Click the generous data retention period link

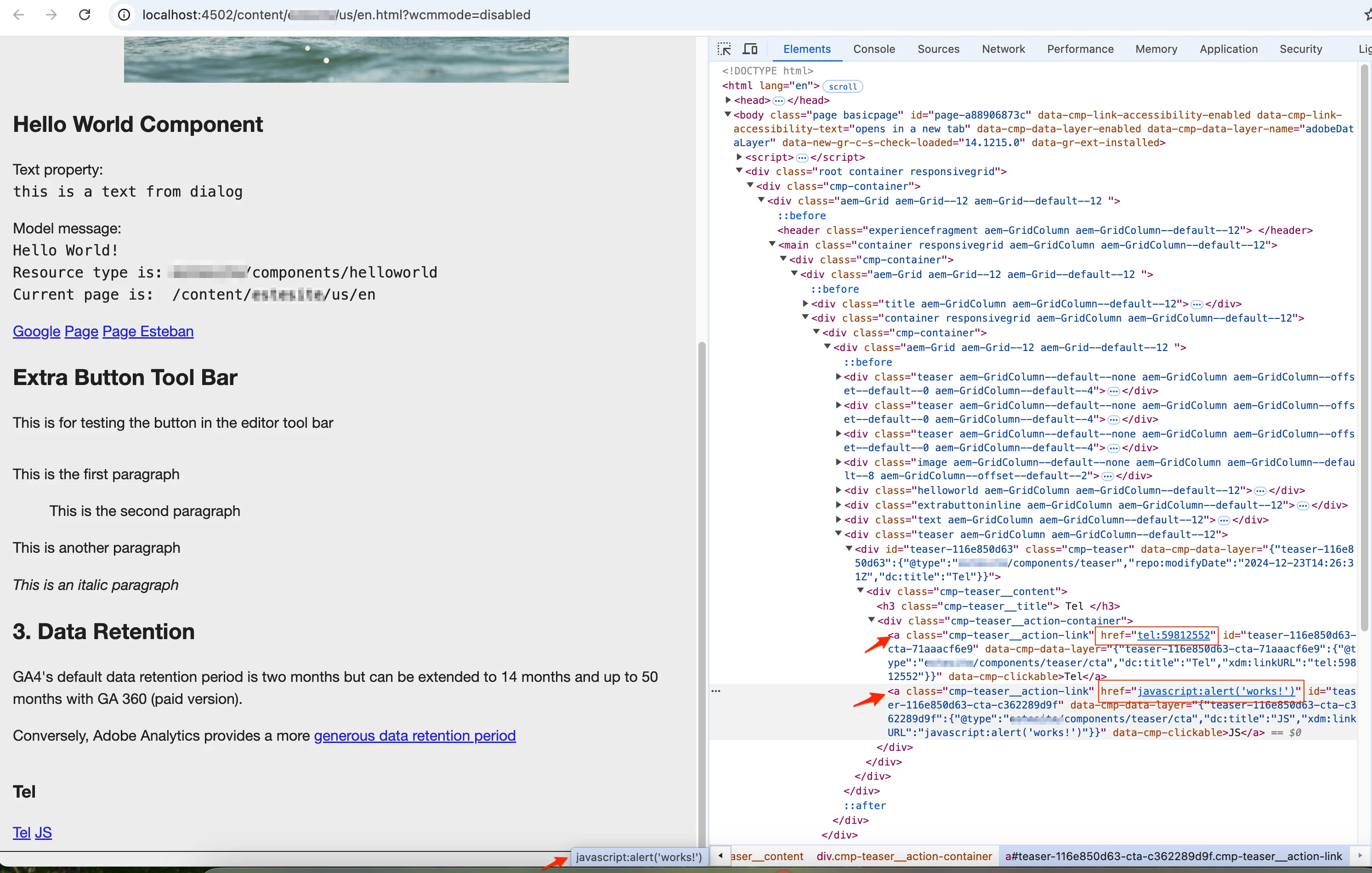click(x=414, y=736)
